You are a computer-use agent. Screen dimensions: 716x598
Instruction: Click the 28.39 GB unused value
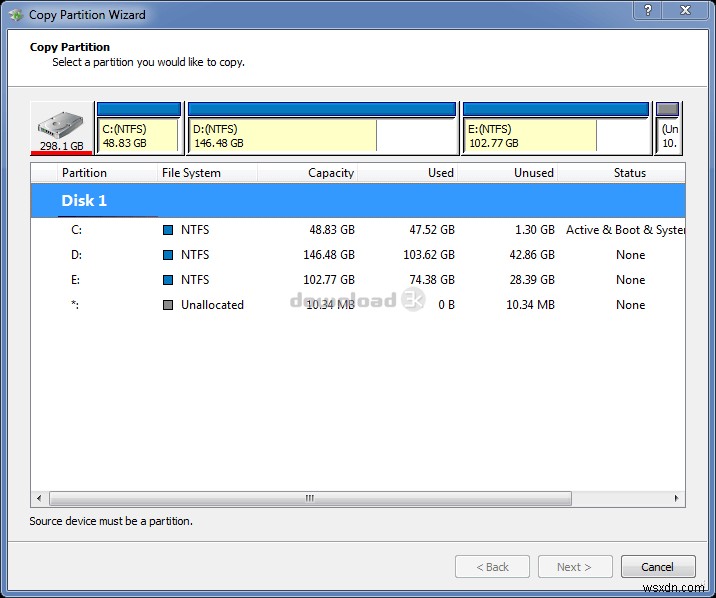[532, 280]
